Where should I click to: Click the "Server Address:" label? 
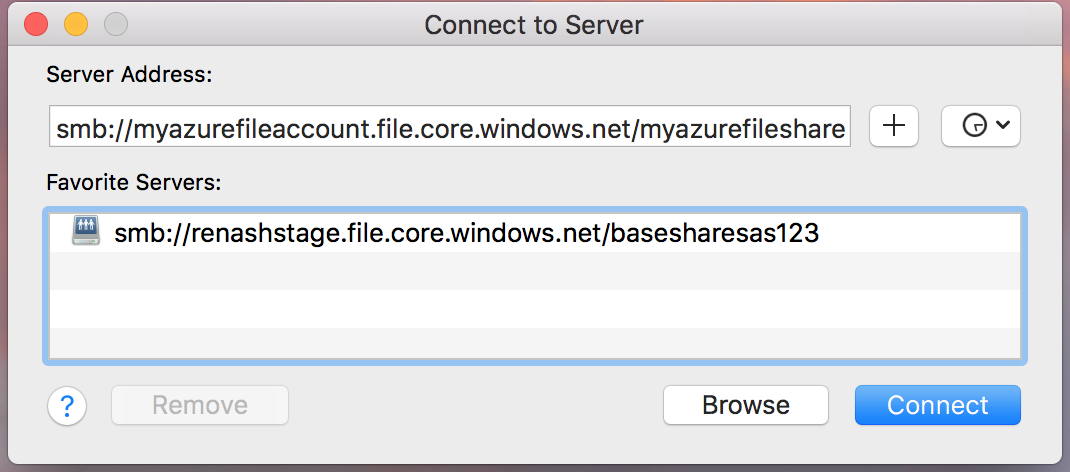point(130,74)
